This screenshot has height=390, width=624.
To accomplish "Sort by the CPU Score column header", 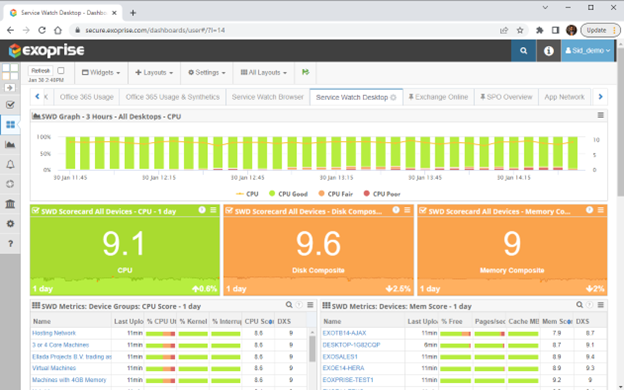I will pos(259,321).
